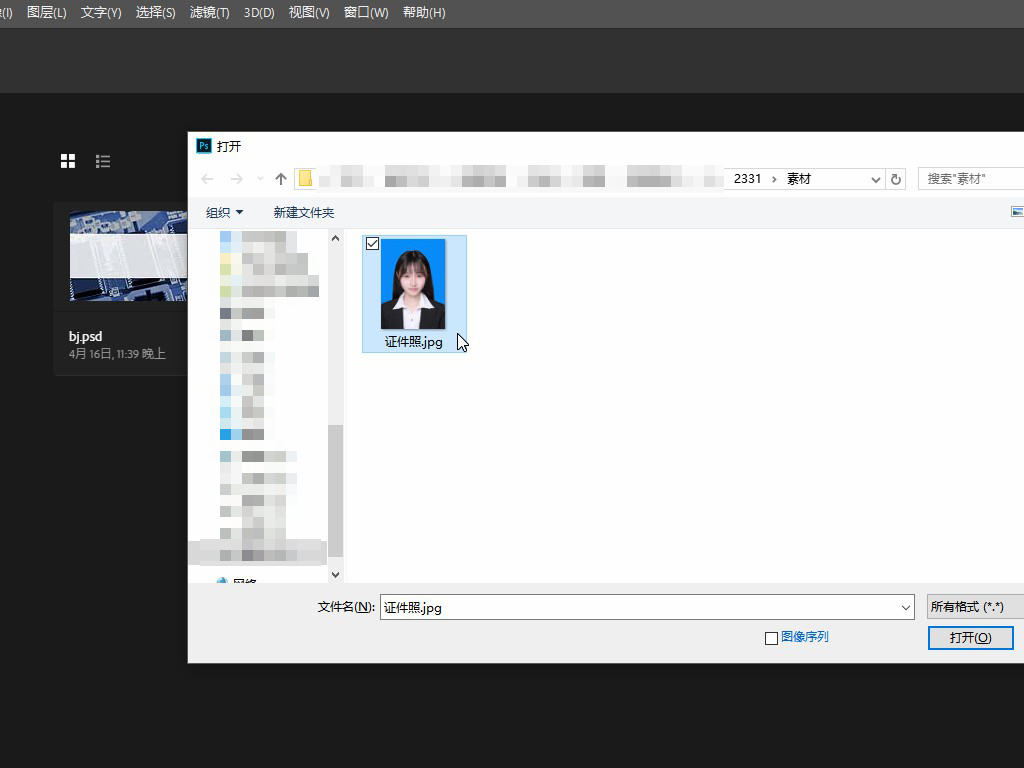Go up one folder level
Image resolution: width=1024 pixels, height=768 pixels.
281,179
